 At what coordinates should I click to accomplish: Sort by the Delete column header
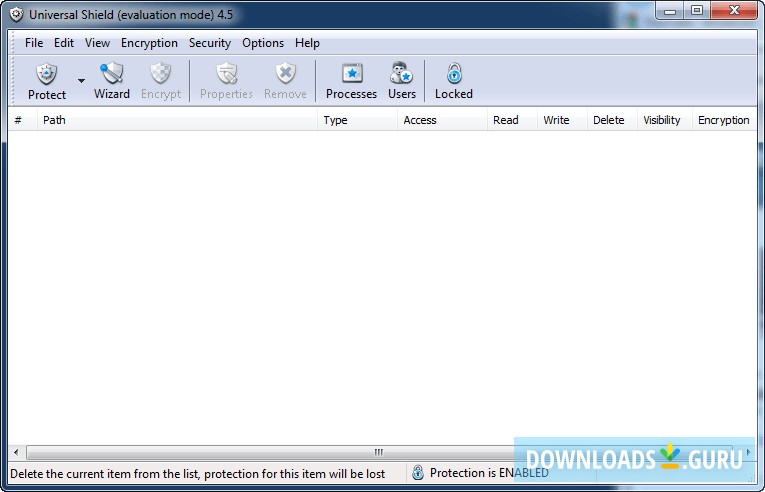click(x=612, y=120)
